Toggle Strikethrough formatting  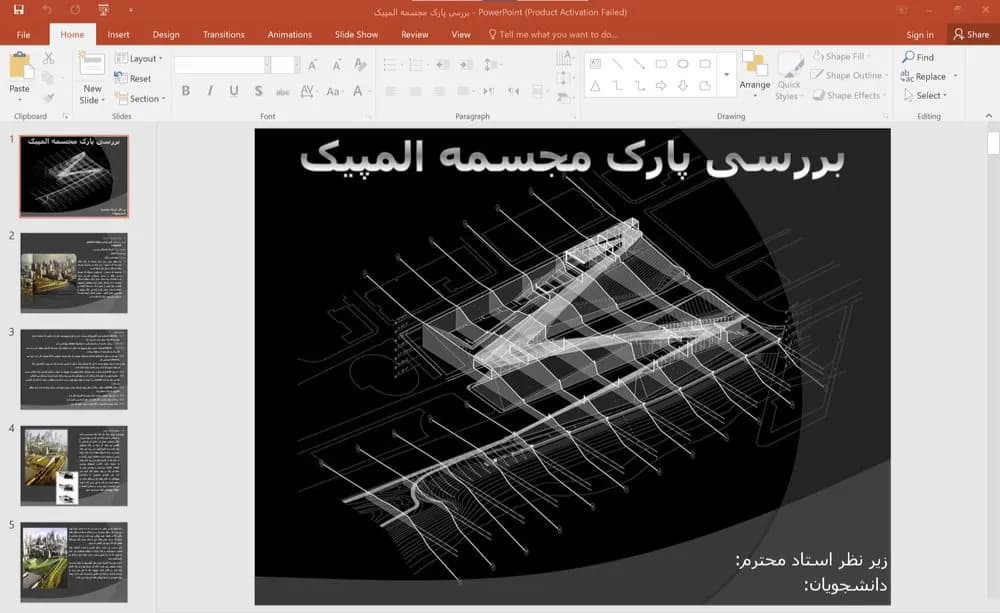(x=283, y=91)
